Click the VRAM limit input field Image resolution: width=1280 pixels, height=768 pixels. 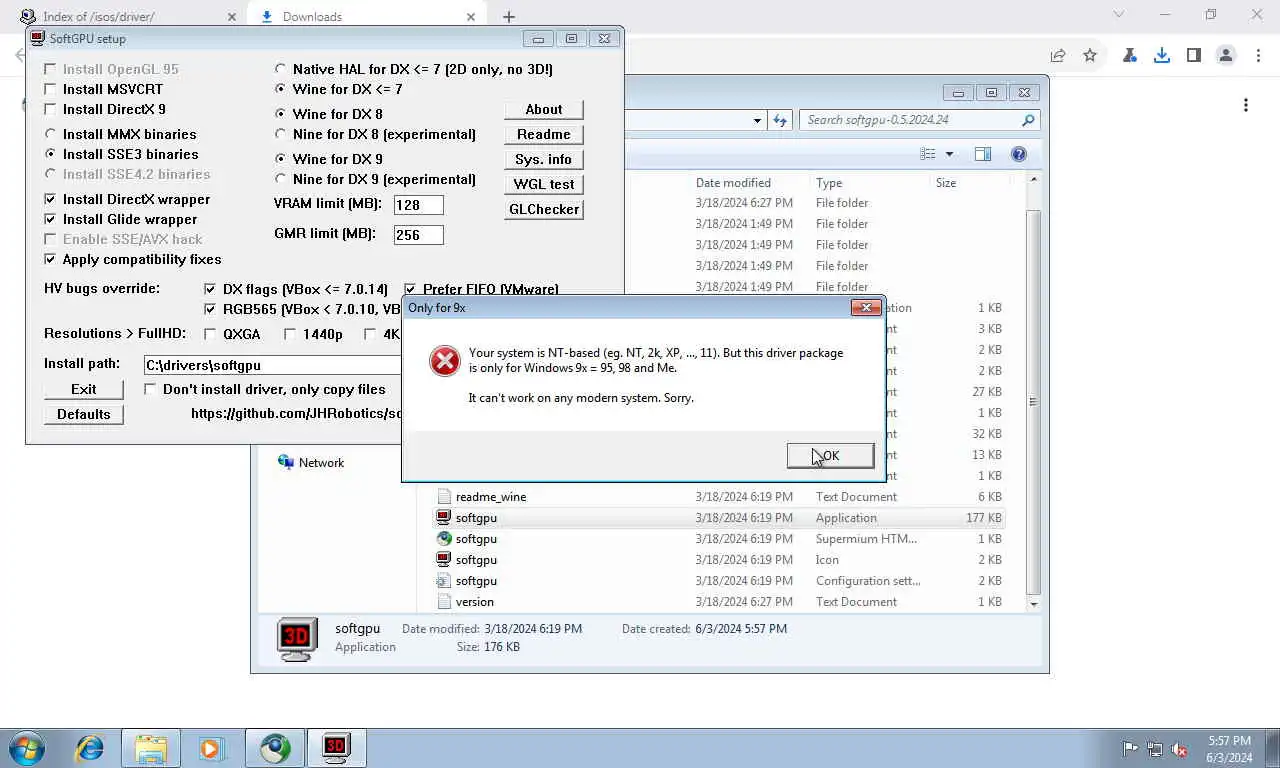[x=419, y=205]
